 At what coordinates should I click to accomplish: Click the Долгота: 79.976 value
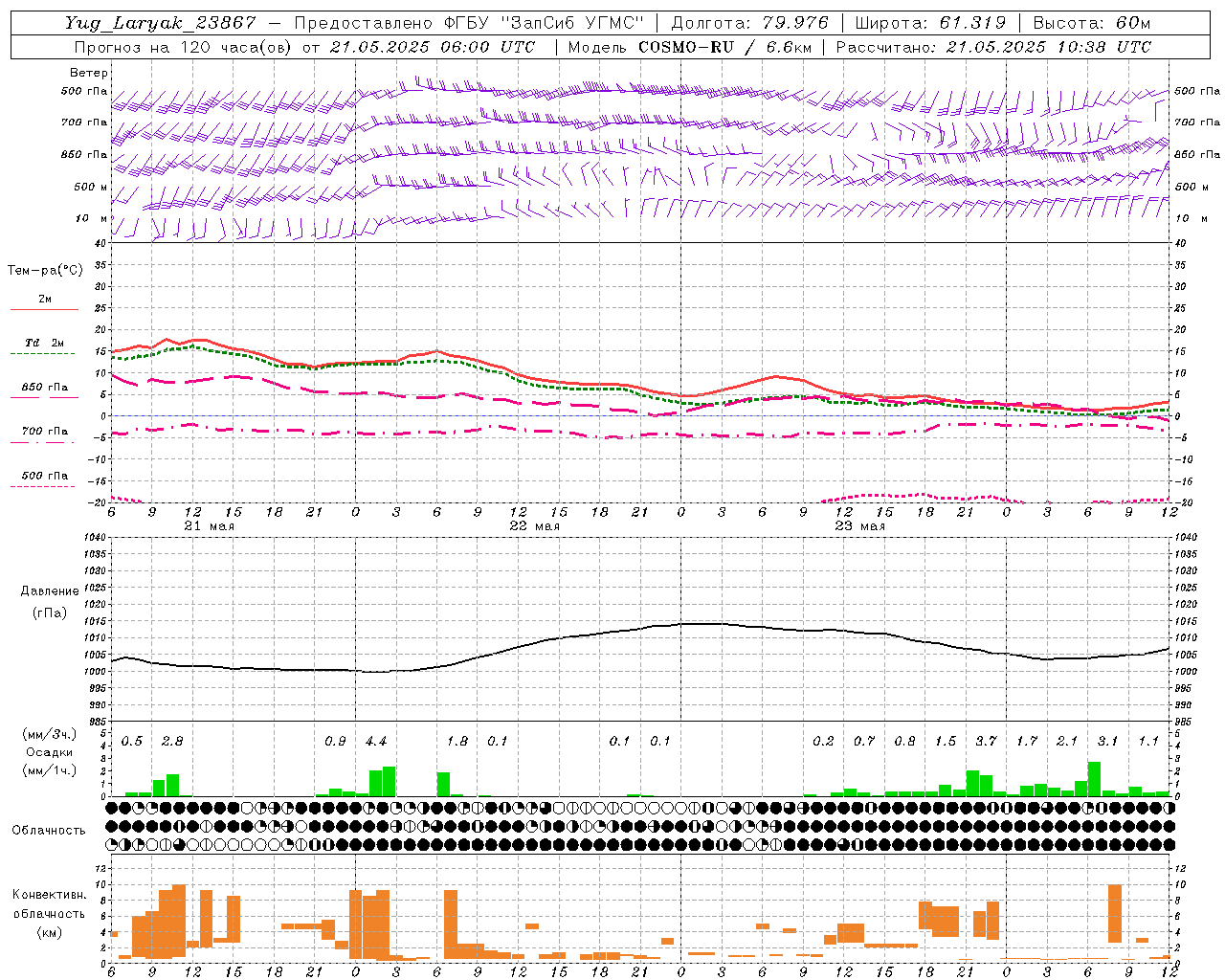[x=751, y=23]
